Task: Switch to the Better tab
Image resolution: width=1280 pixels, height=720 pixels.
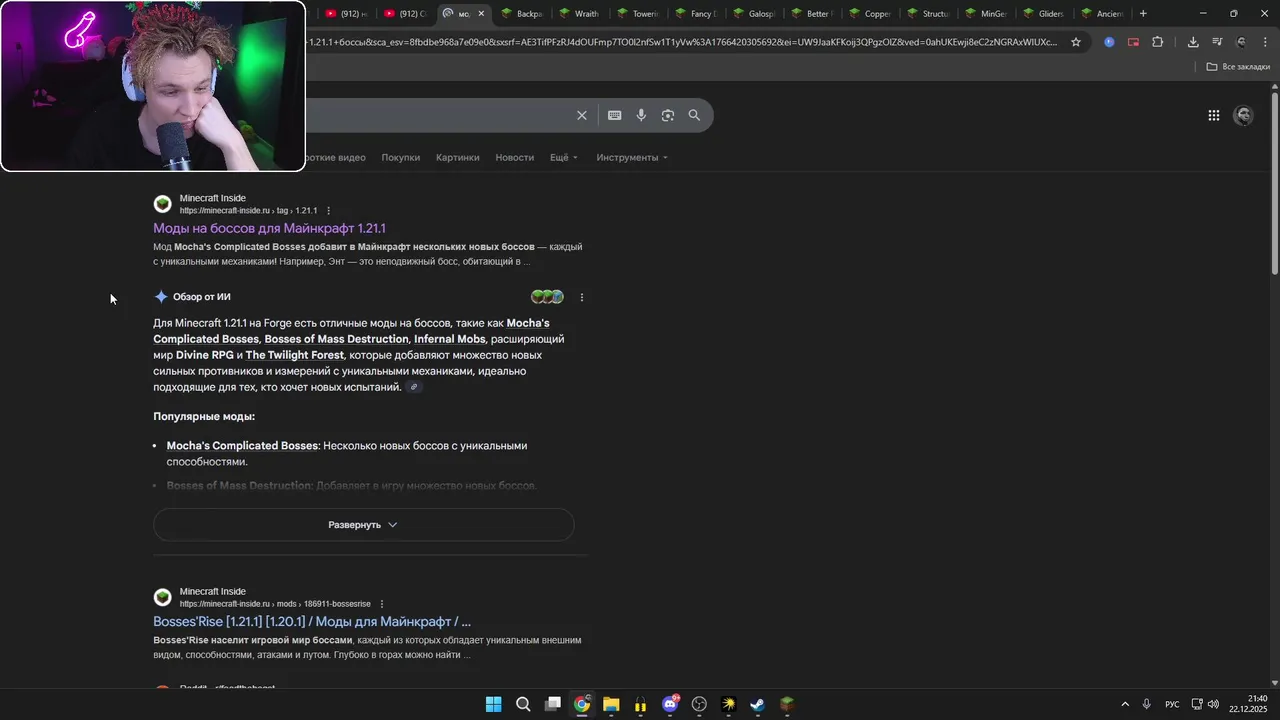Action: coord(811,14)
